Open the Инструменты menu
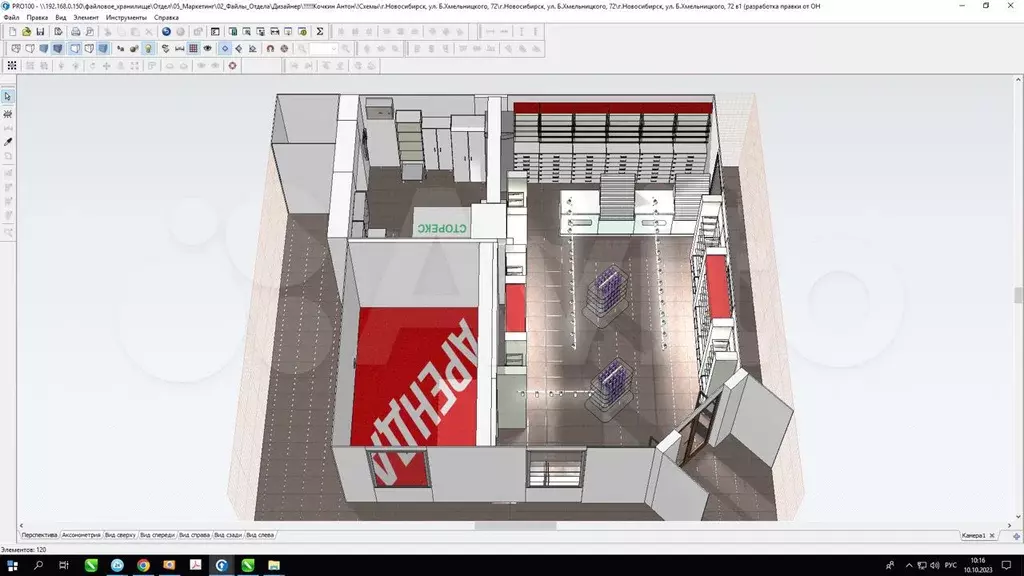1024x576 pixels. (x=126, y=18)
